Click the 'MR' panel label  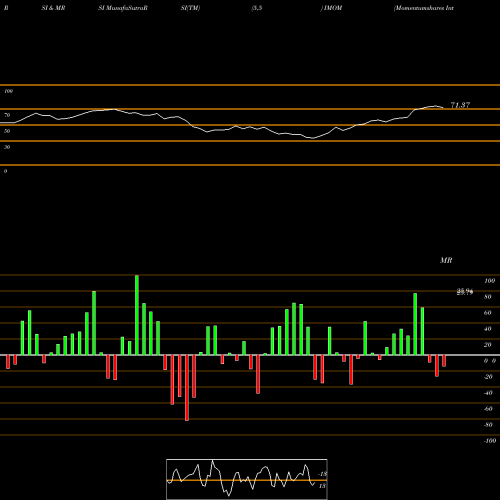coord(446,260)
